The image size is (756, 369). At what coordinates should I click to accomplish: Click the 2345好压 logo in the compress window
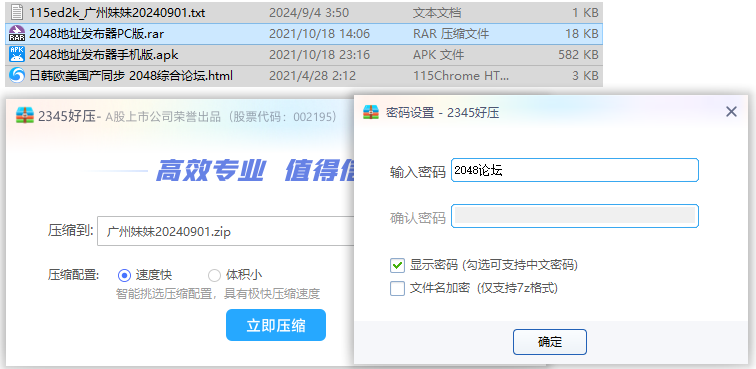click(24, 116)
